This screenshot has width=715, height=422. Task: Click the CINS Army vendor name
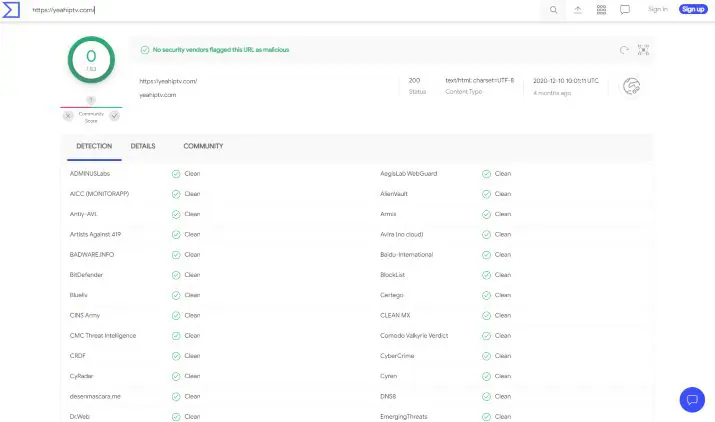85,315
